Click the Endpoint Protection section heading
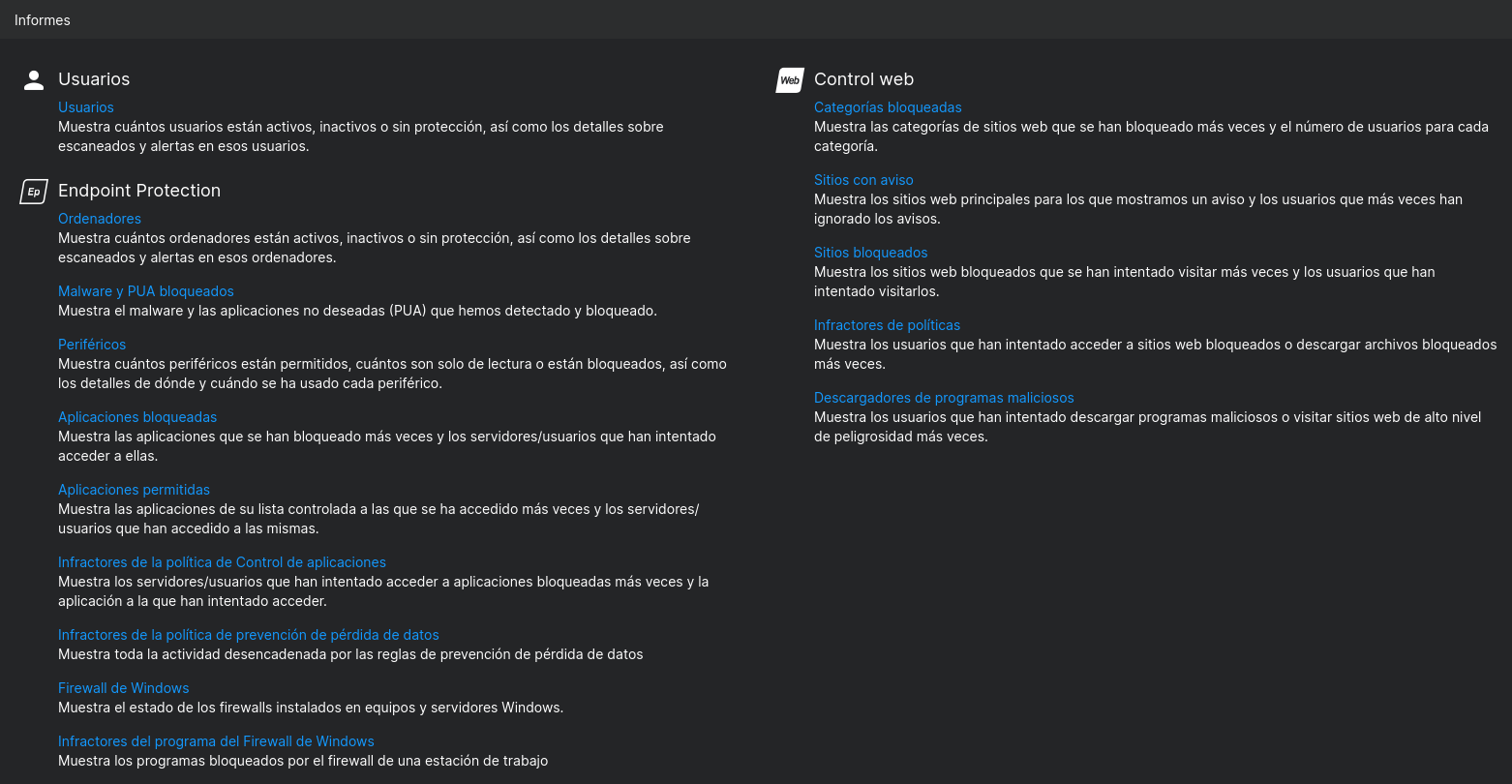 point(139,191)
